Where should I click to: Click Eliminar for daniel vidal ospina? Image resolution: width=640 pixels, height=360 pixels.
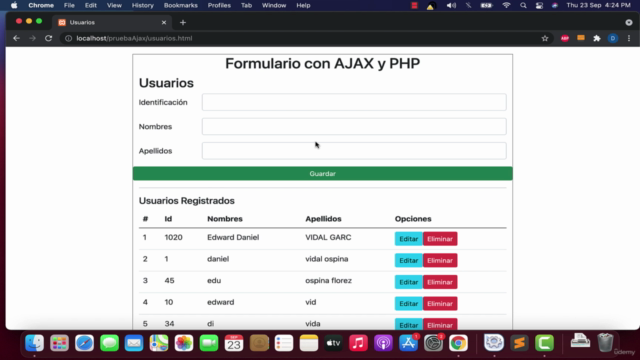pyautogui.click(x=440, y=260)
